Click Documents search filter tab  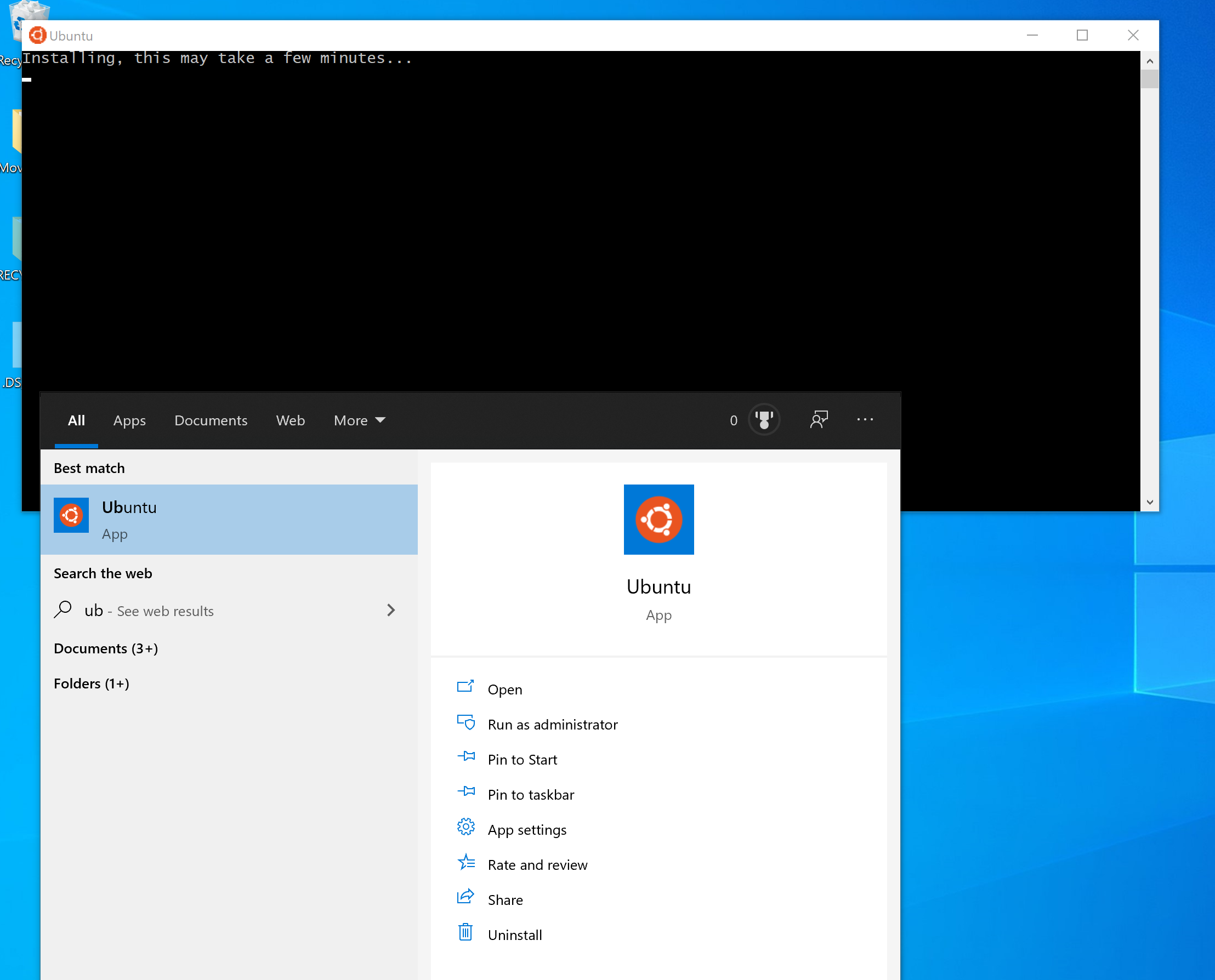[211, 419]
